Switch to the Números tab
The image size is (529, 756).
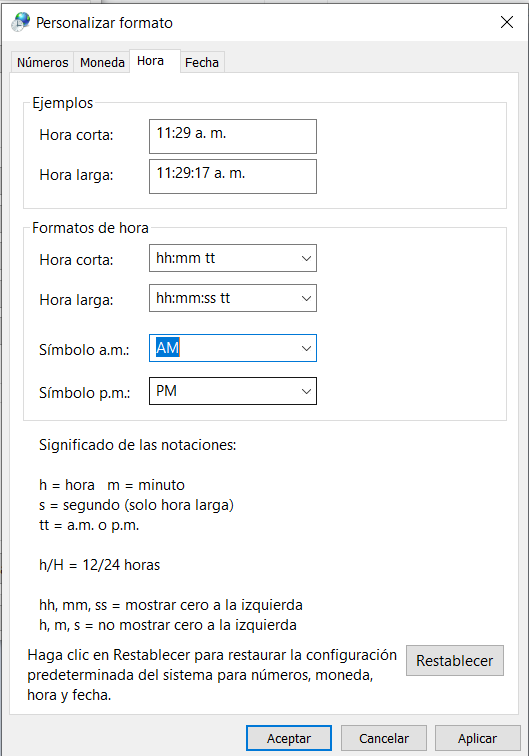pos(42,62)
